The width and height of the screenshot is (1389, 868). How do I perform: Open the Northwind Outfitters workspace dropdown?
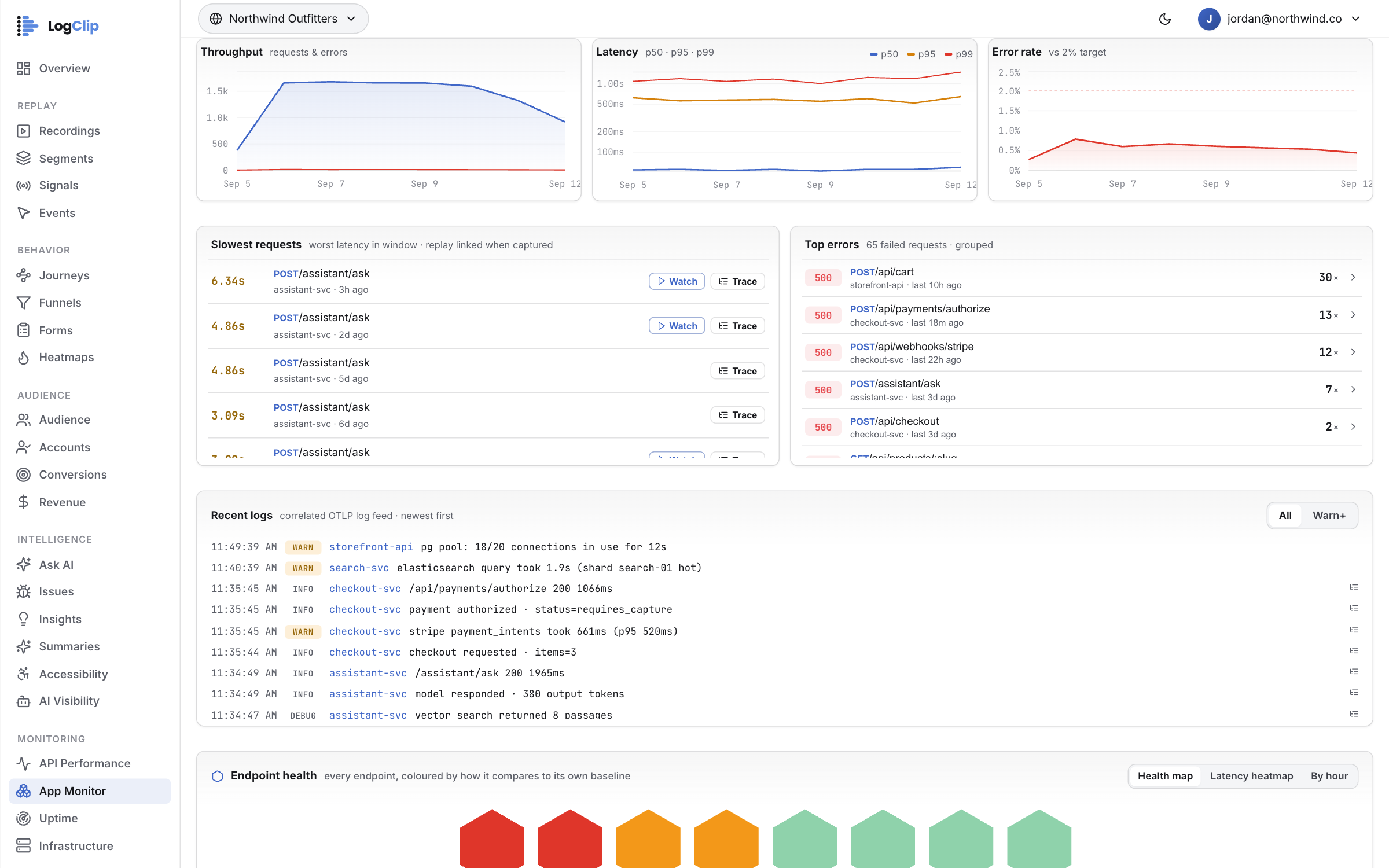(283, 19)
